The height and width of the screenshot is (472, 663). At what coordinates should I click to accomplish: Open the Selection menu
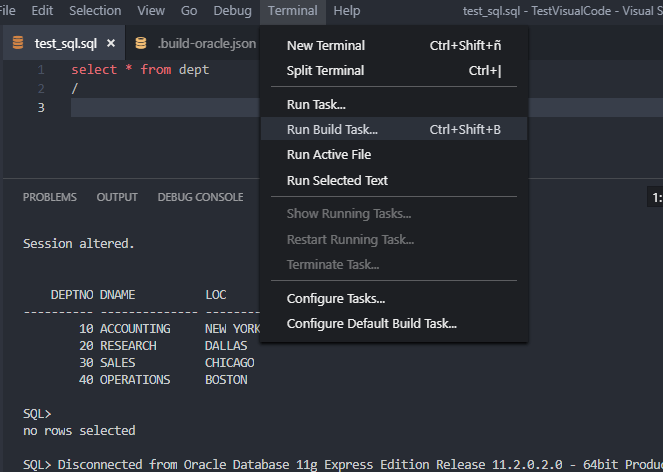pos(95,11)
